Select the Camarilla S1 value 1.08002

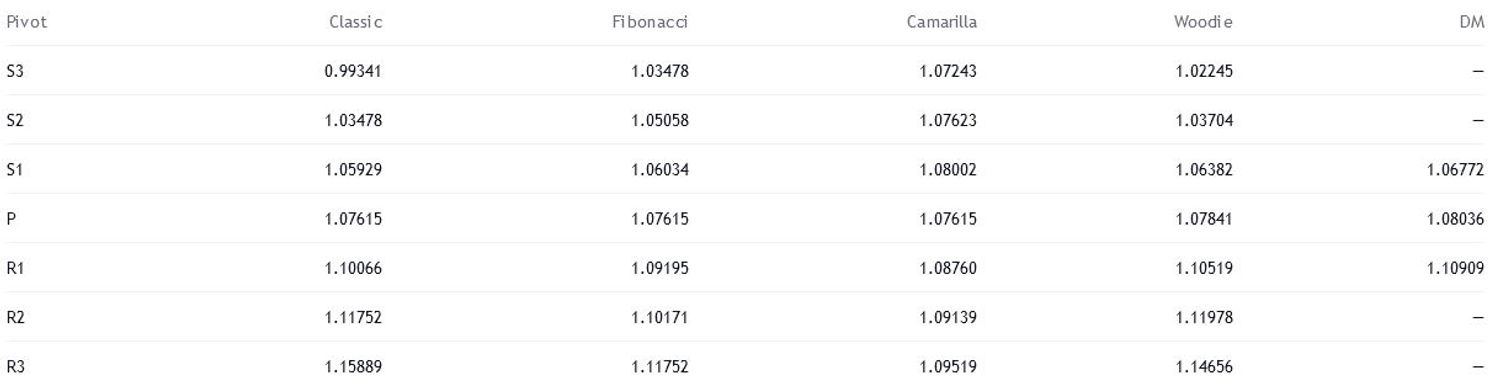[949, 169]
